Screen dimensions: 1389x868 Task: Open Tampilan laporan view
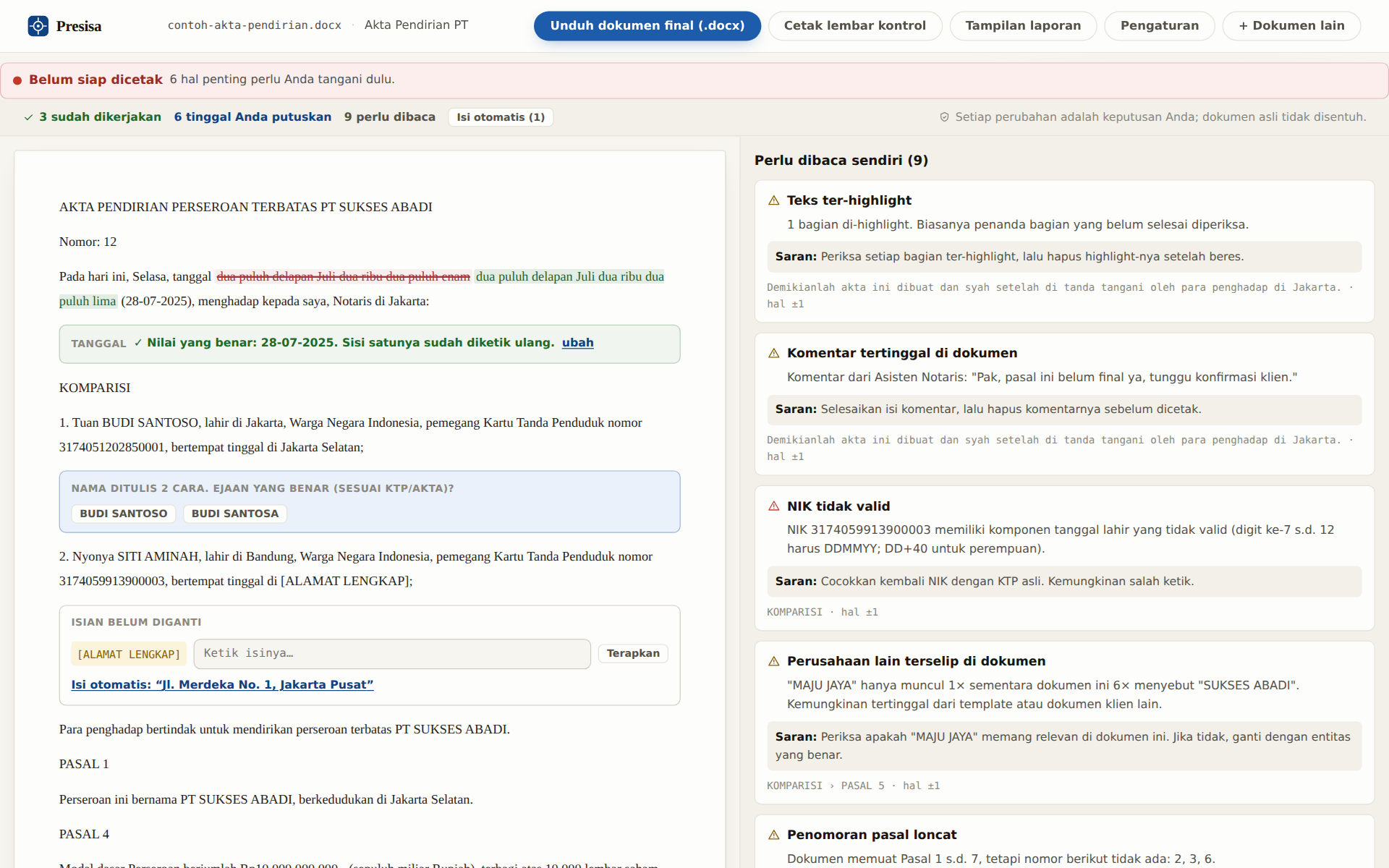click(1023, 26)
